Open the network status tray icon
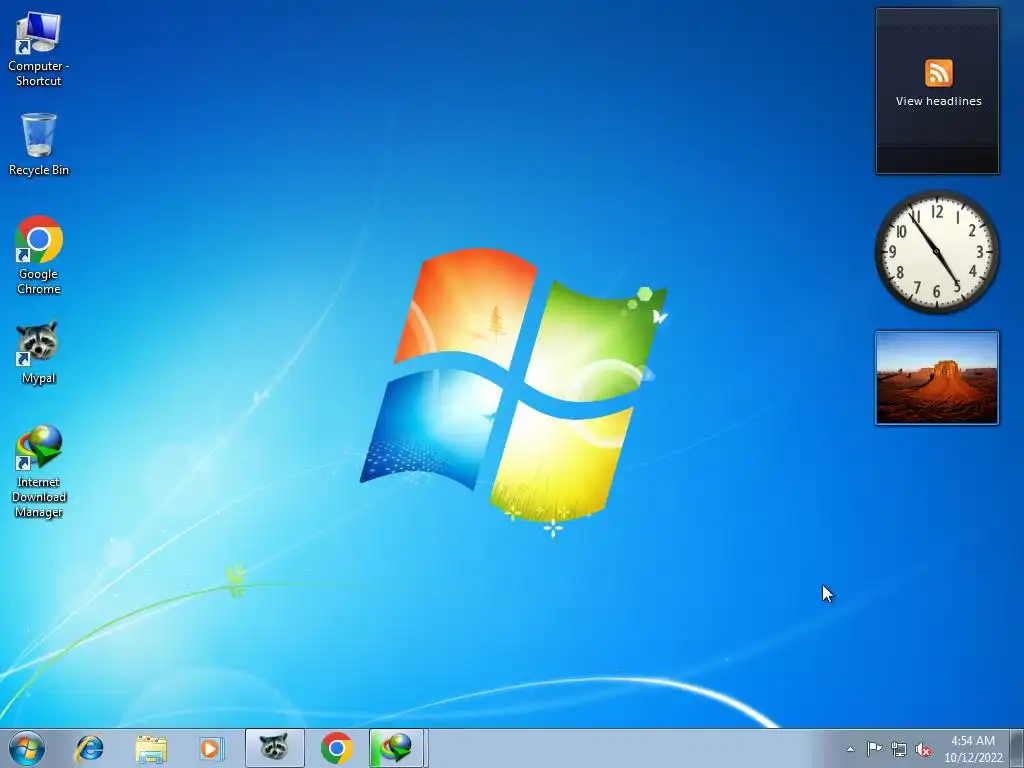The width and height of the screenshot is (1024, 768). (x=899, y=749)
